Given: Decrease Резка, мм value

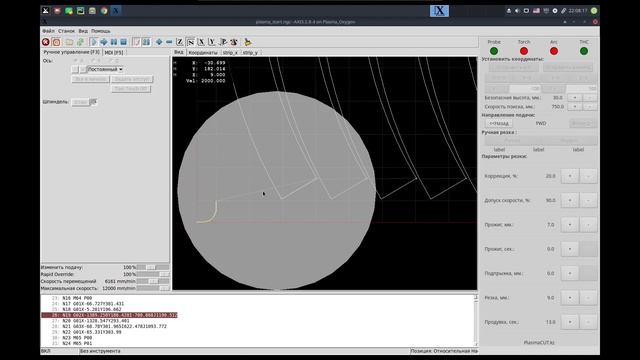Looking at the screenshot, I should pos(588,298).
